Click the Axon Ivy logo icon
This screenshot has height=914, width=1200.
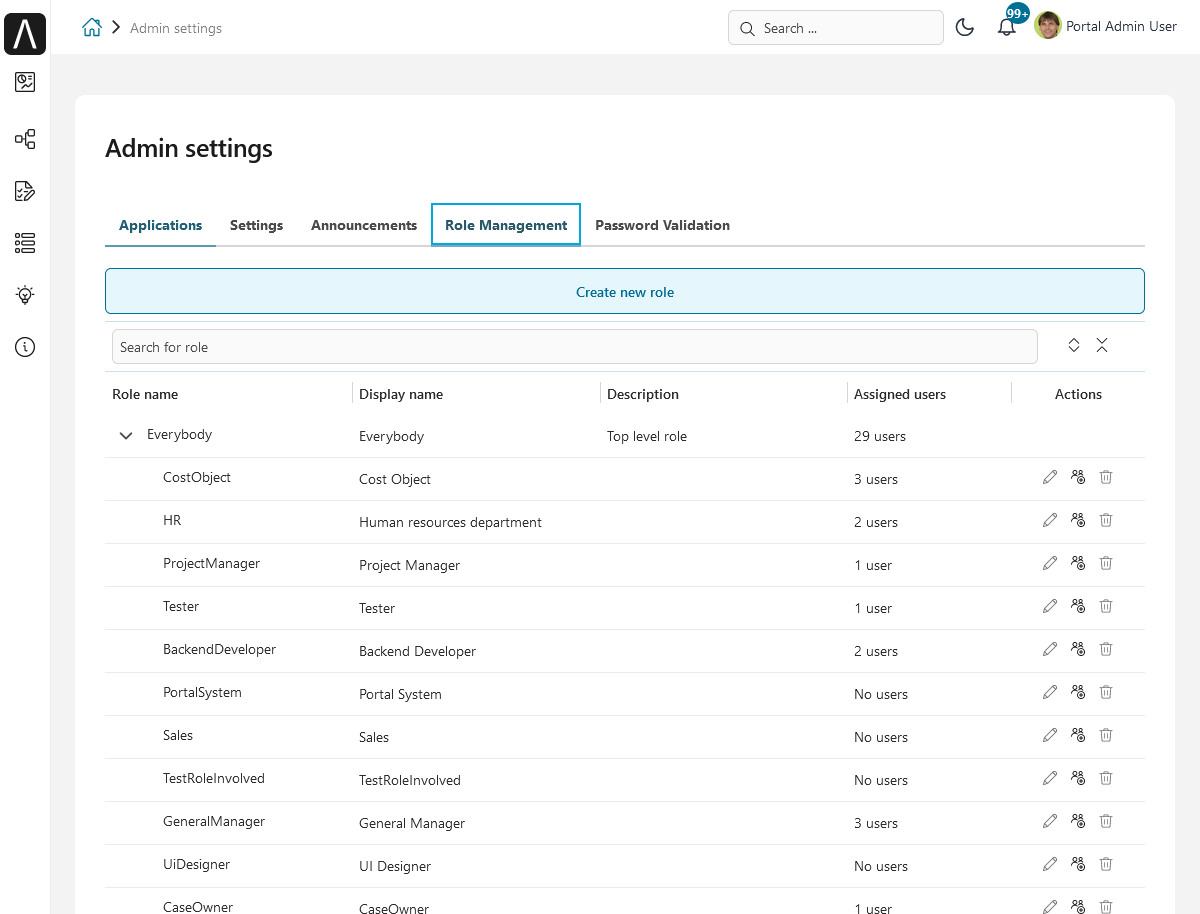[25, 34]
